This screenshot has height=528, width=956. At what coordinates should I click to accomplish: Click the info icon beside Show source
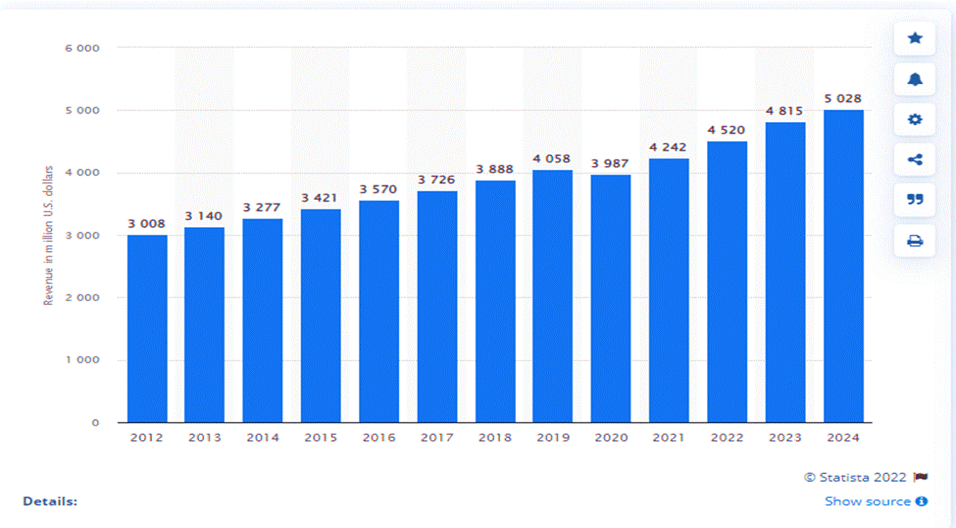(922, 501)
